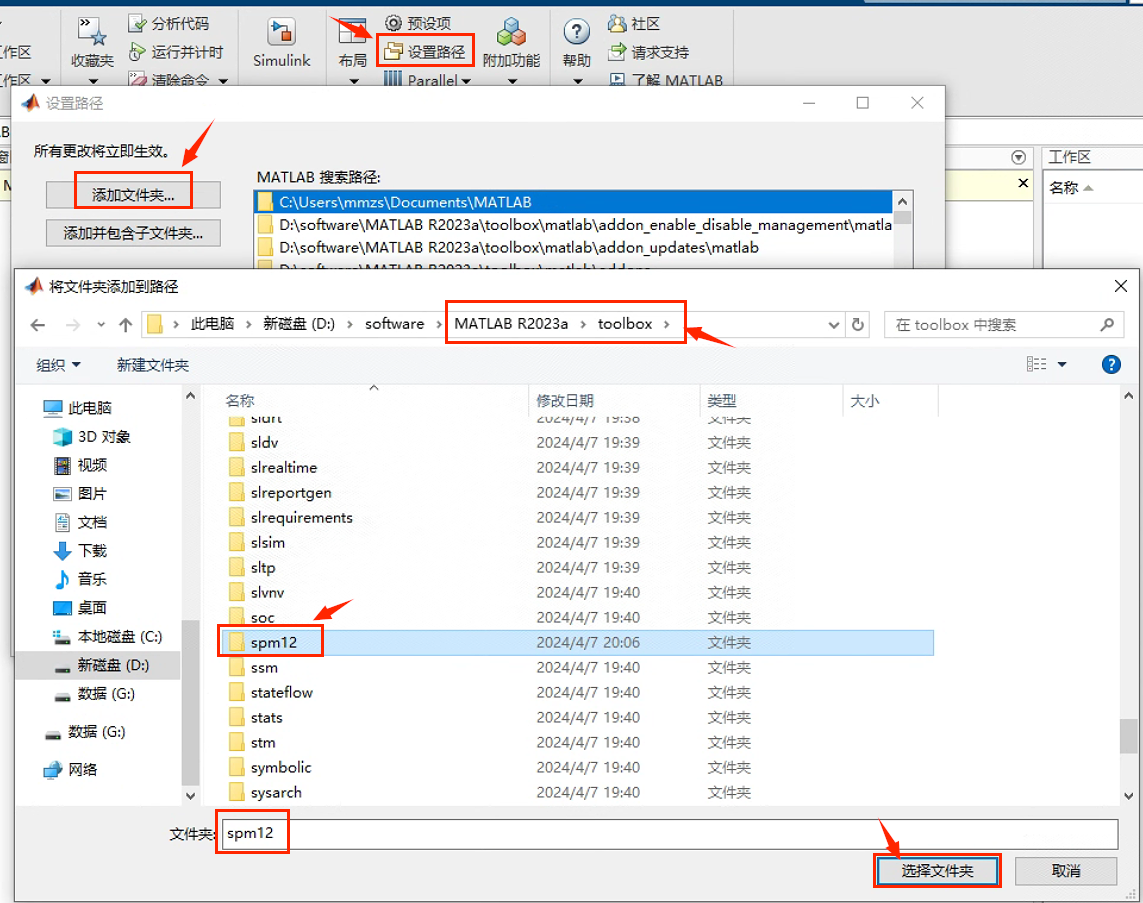Click toolbox breadcrumb segment
Image resolution: width=1143 pixels, height=903 pixels.
tap(625, 324)
